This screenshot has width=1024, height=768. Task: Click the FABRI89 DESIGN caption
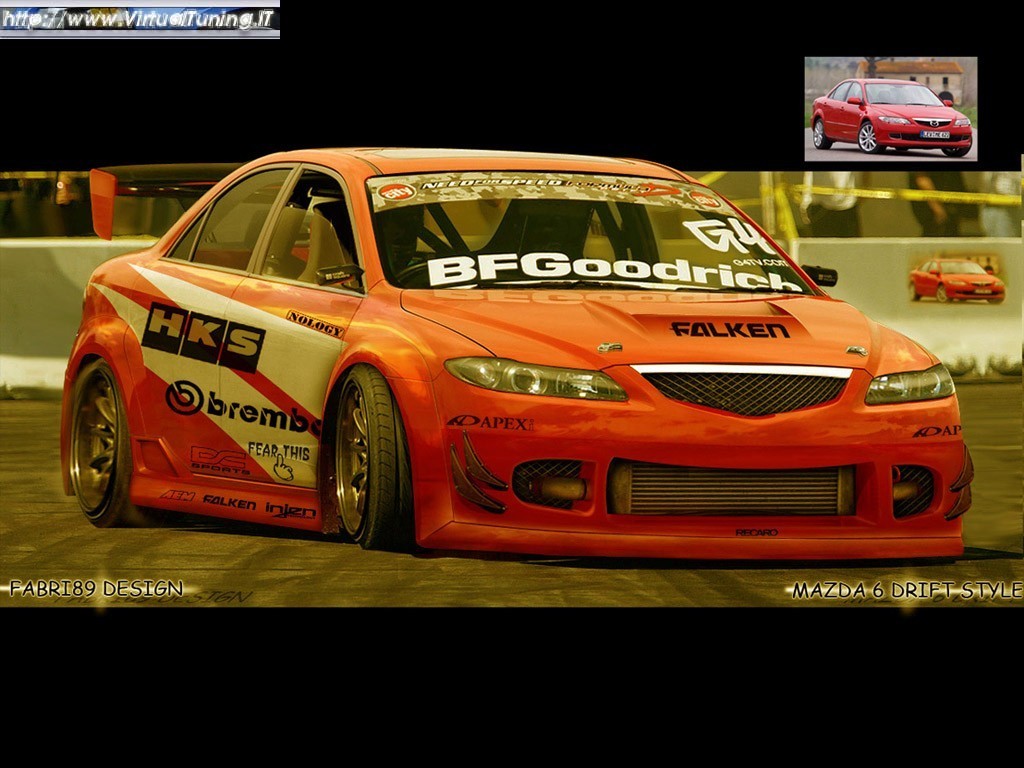[96, 589]
